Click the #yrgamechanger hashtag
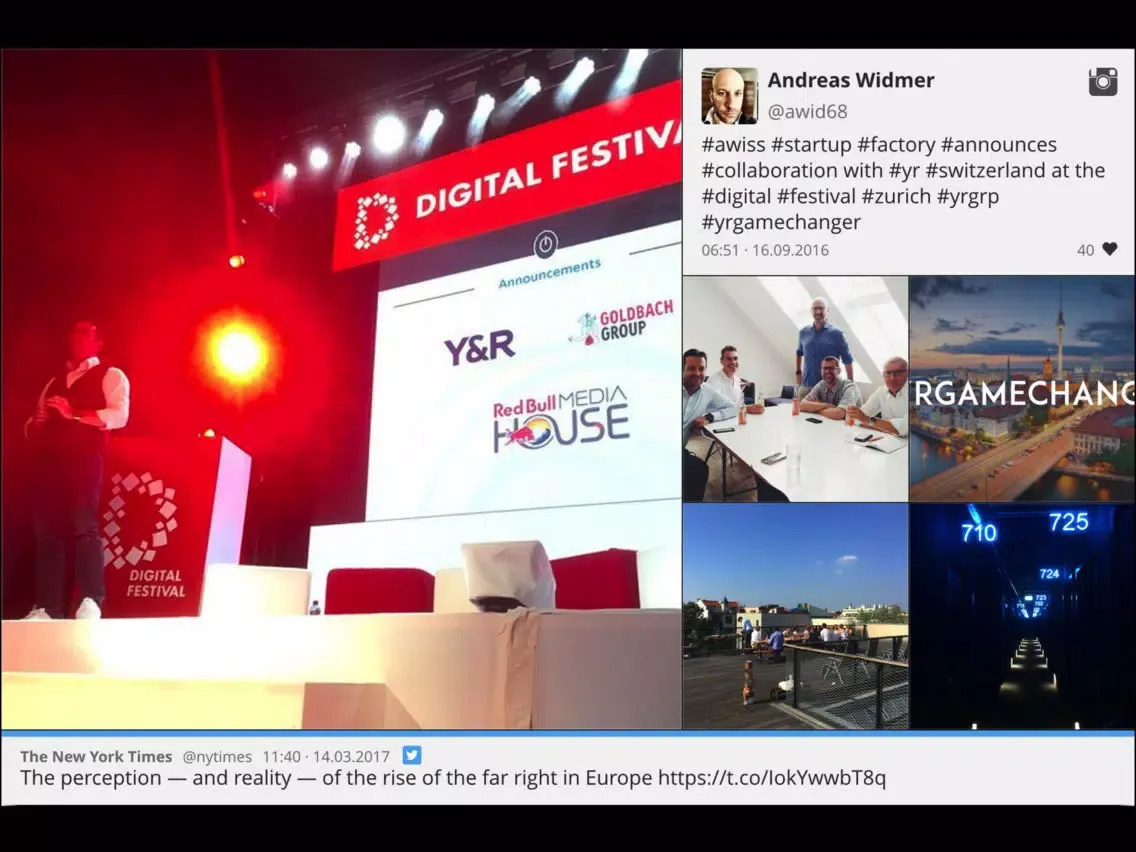The image size is (1136, 852). (781, 222)
